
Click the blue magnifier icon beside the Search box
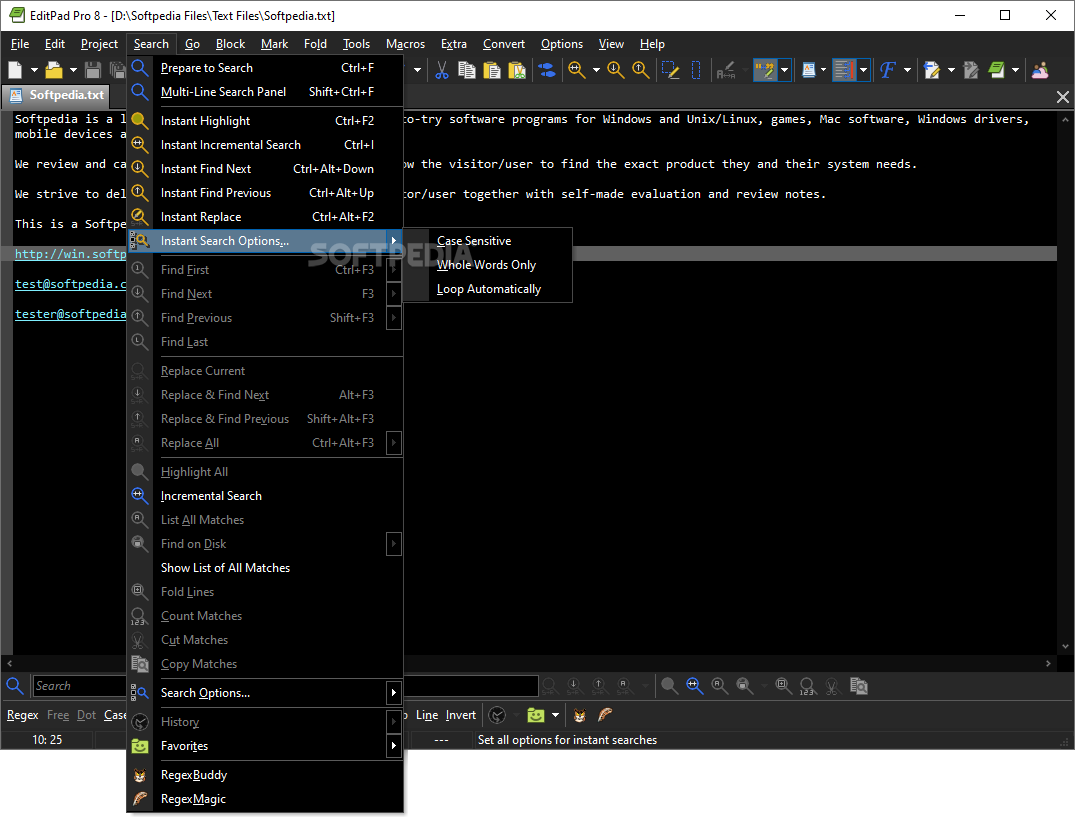(15, 685)
